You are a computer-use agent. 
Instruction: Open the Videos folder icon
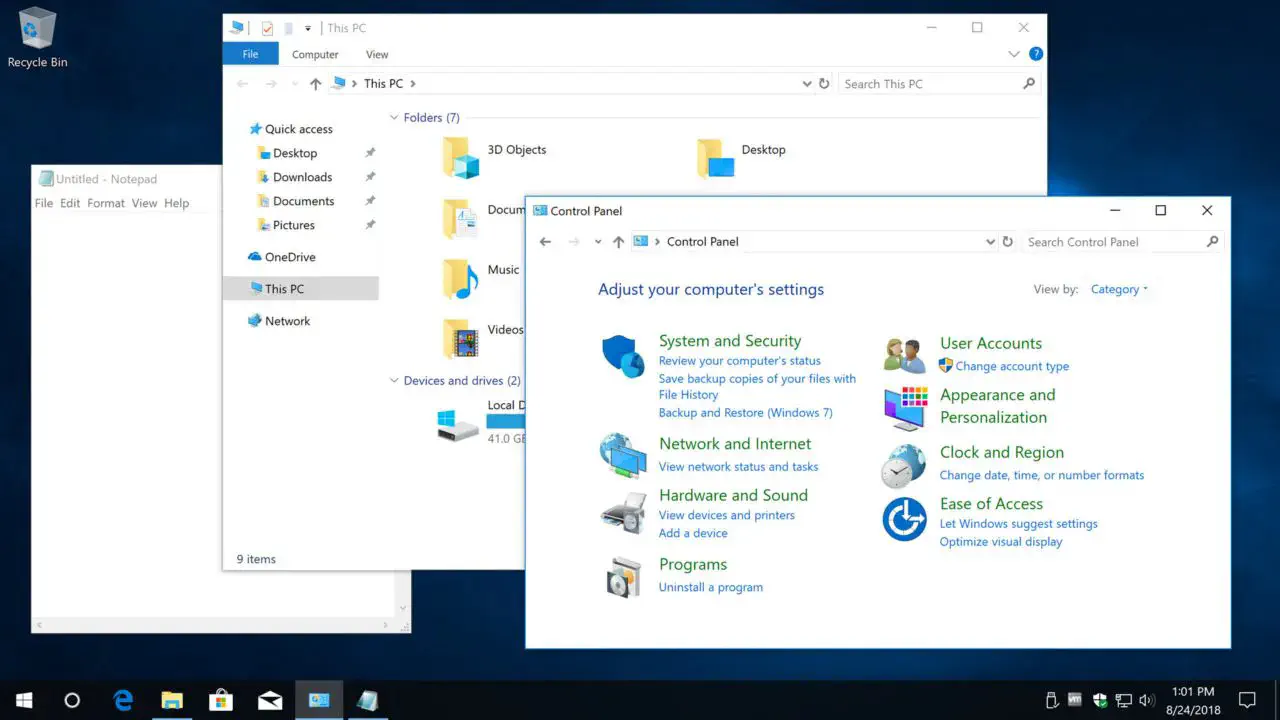tap(461, 338)
